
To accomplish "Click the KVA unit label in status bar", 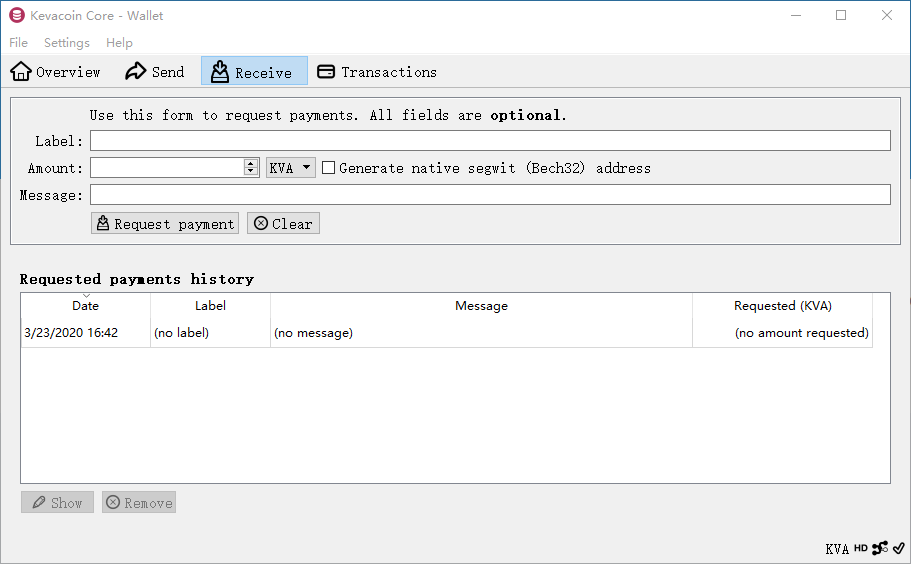I will click(x=837, y=549).
